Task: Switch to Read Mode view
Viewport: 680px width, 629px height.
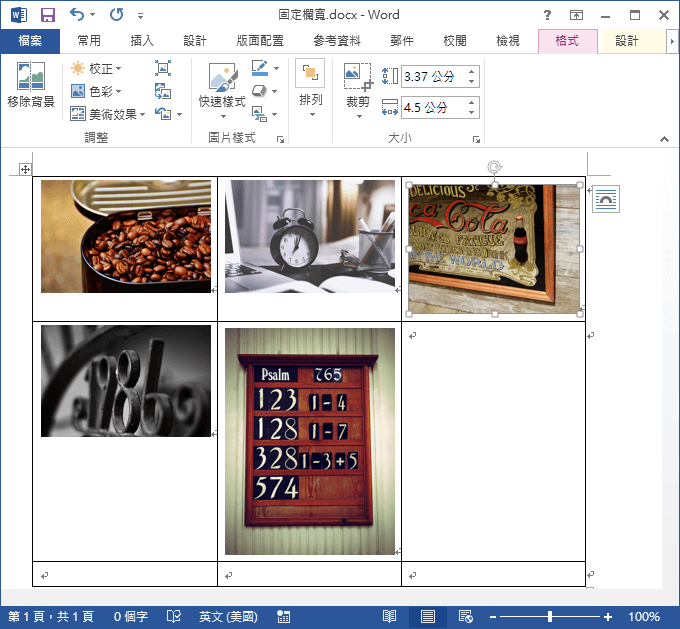Action: tap(389, 617)
